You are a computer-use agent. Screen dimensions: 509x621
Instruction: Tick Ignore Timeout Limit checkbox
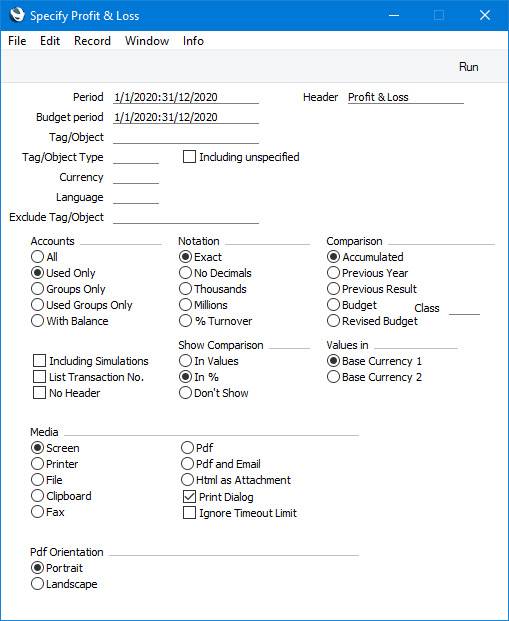pos(189,513)
